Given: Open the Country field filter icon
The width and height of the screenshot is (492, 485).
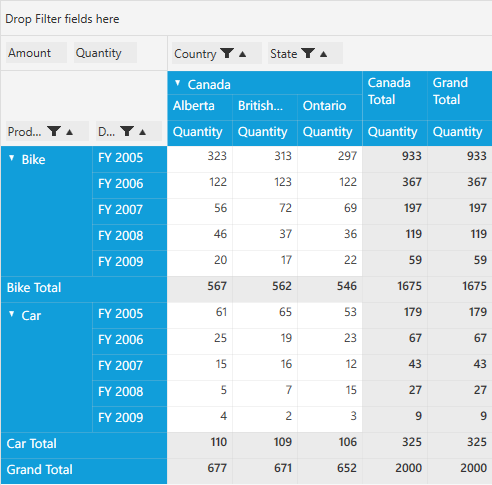Looking at the screenshot, I should 227,53.
